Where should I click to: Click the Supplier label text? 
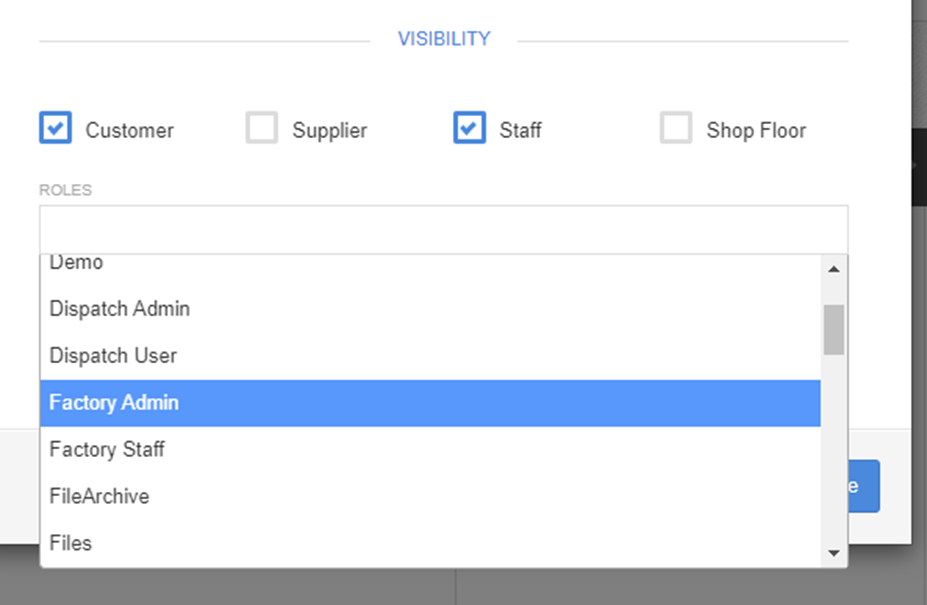[329, 131]
